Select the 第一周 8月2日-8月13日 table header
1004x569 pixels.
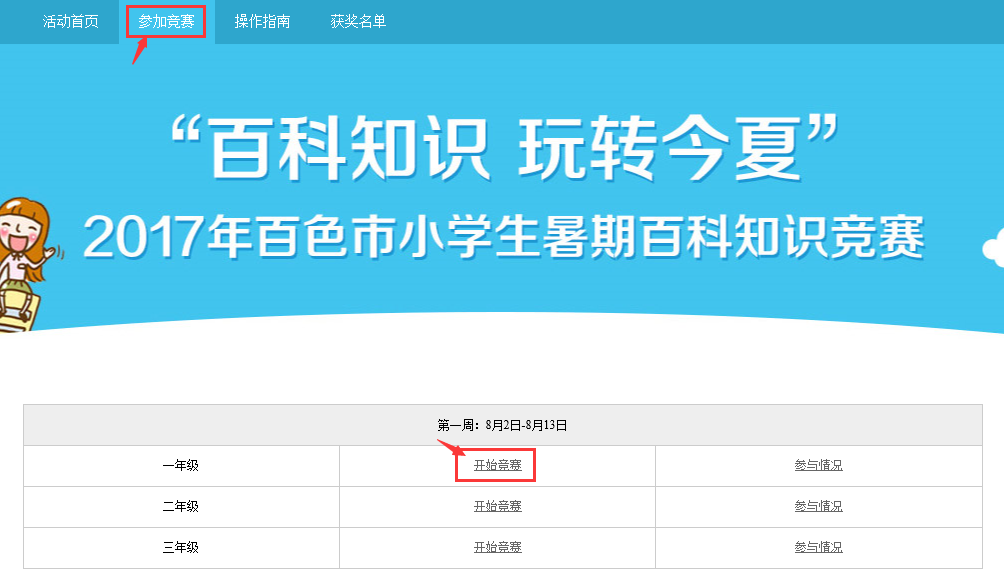pos(502,425)
